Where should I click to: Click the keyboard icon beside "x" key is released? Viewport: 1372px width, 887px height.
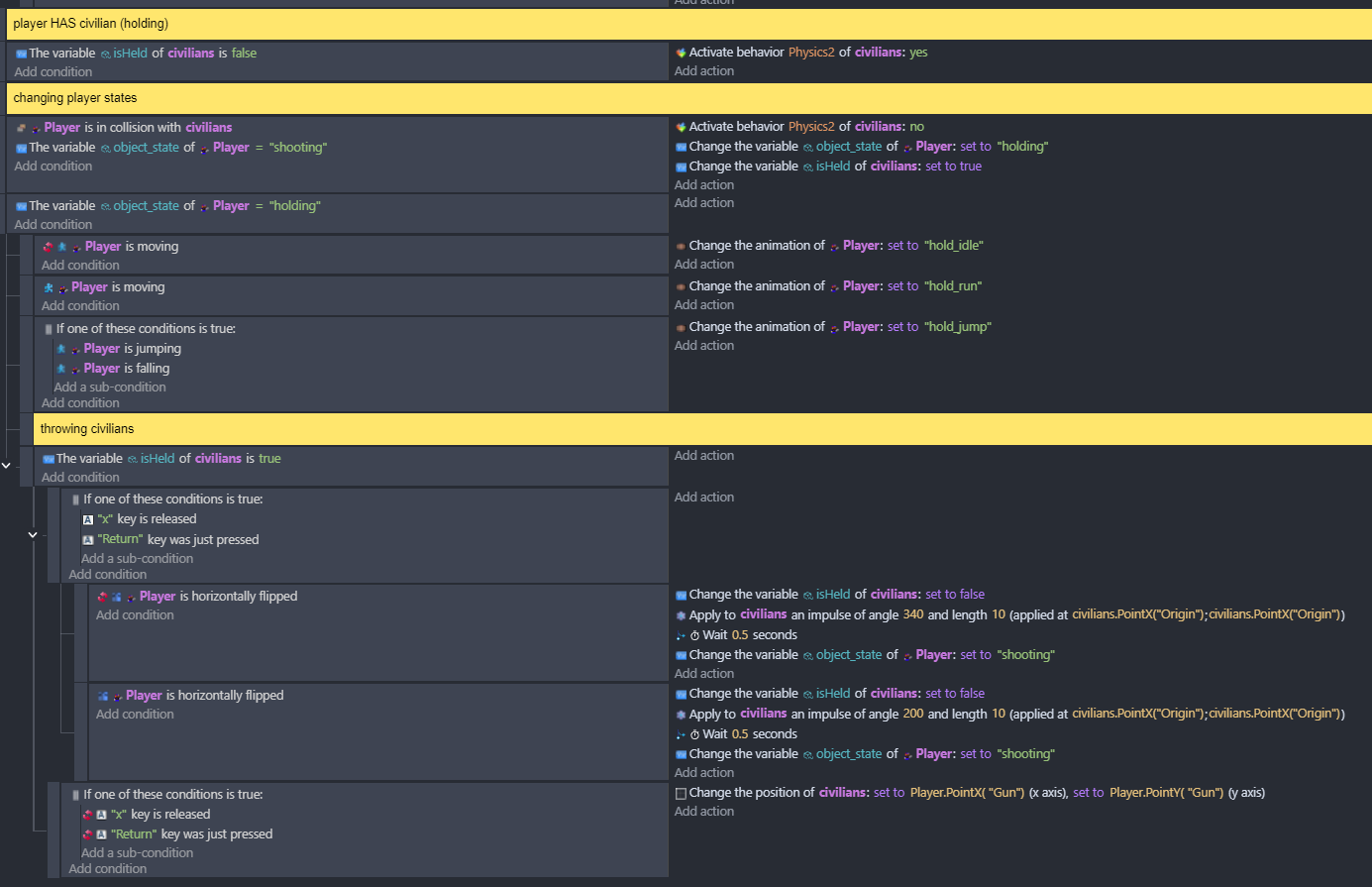coord(88,519)
